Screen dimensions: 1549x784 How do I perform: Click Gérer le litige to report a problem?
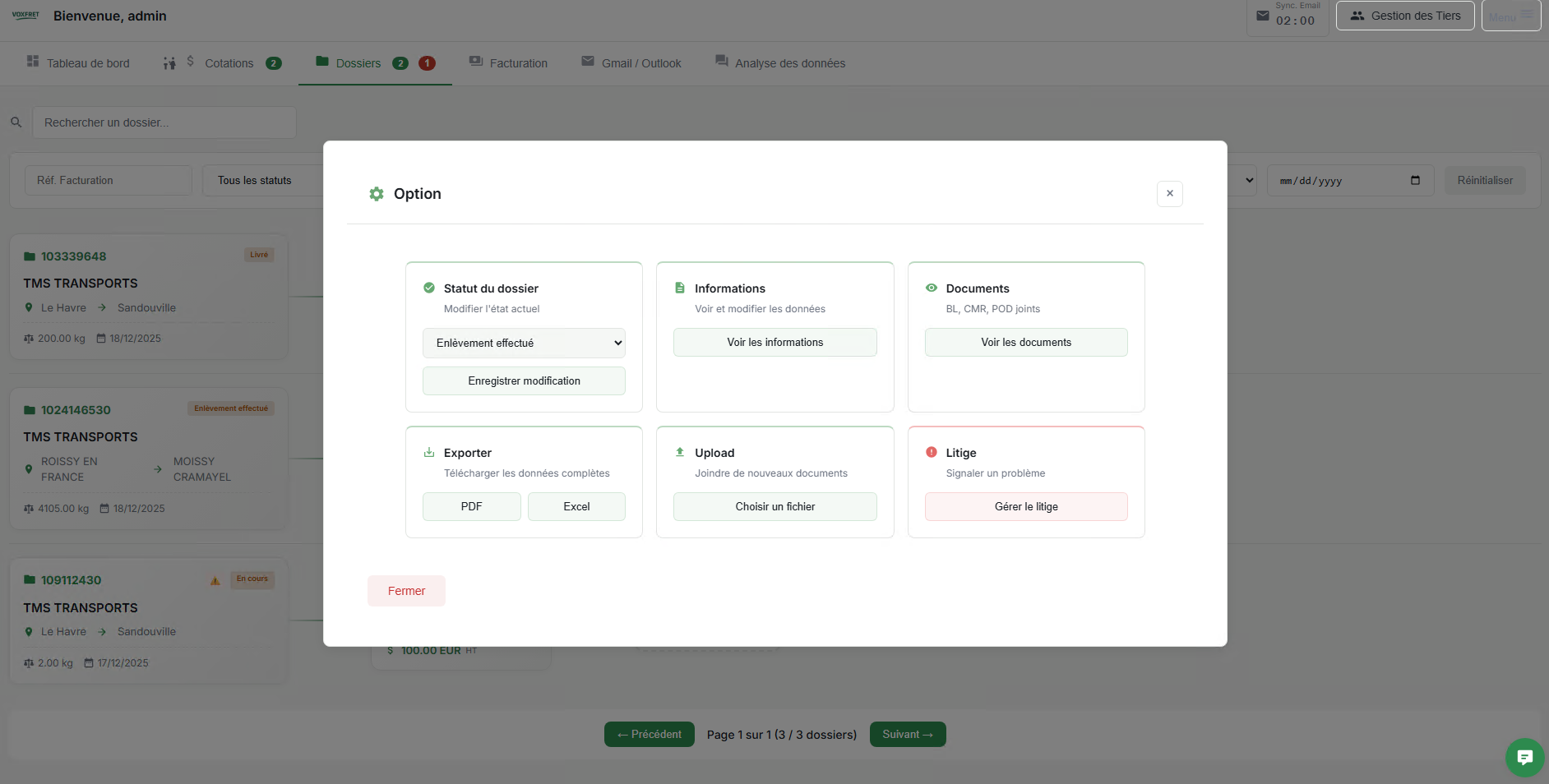pyautogui.click(x=1026, y=506)
